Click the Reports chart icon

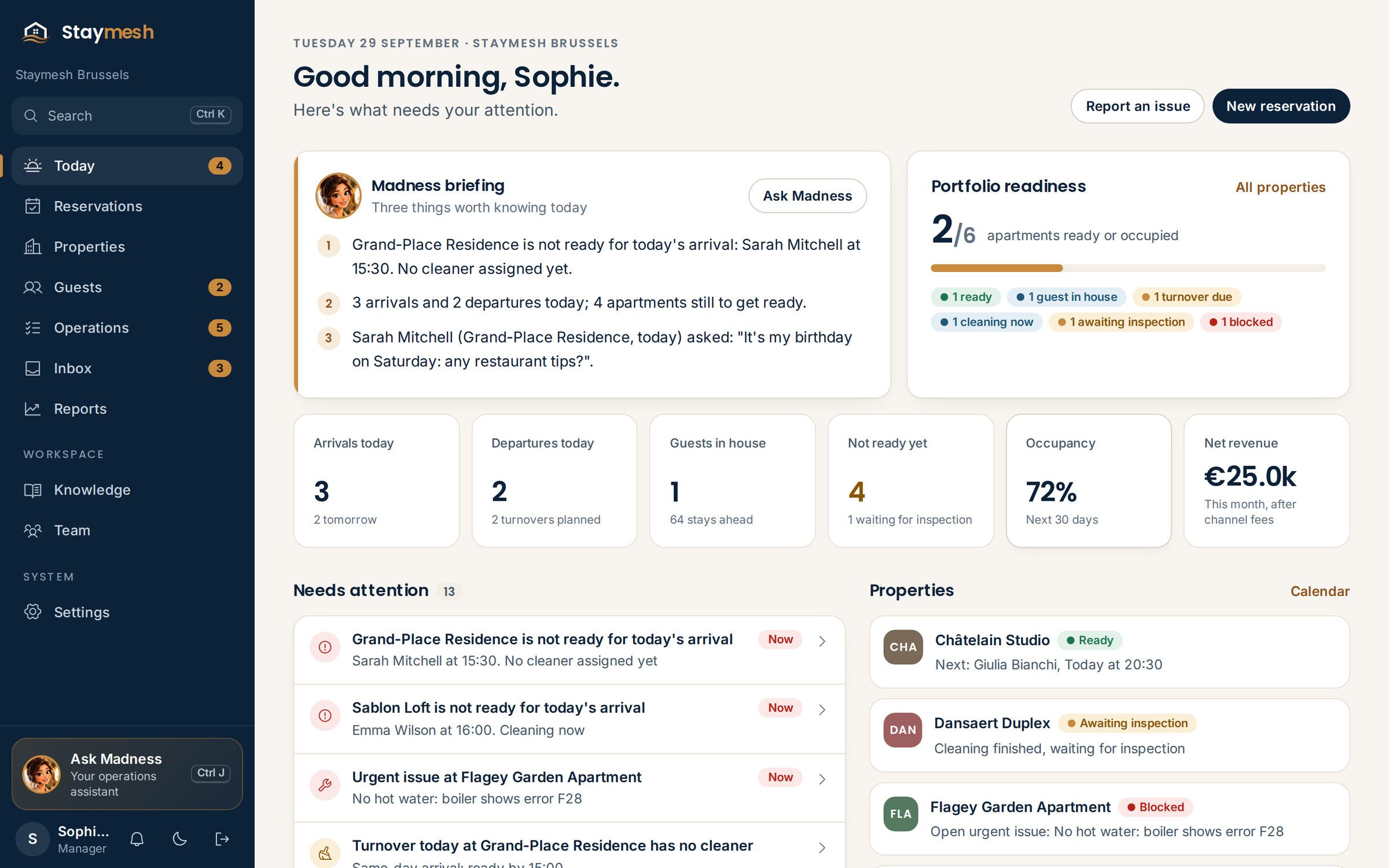pos(33,409)
